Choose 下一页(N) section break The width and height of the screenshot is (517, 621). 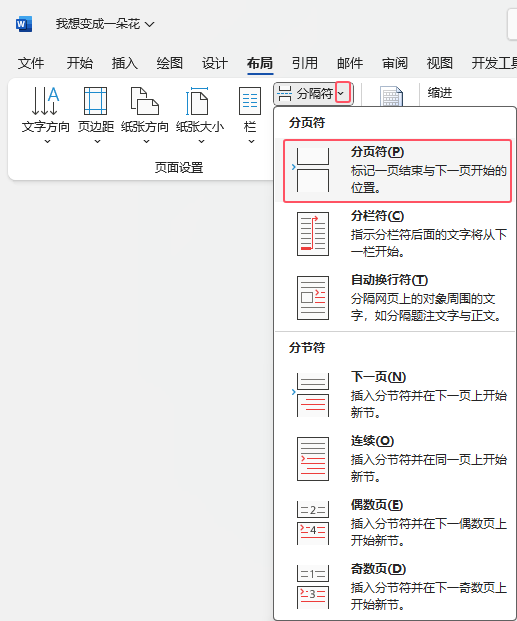pos(395,395)
